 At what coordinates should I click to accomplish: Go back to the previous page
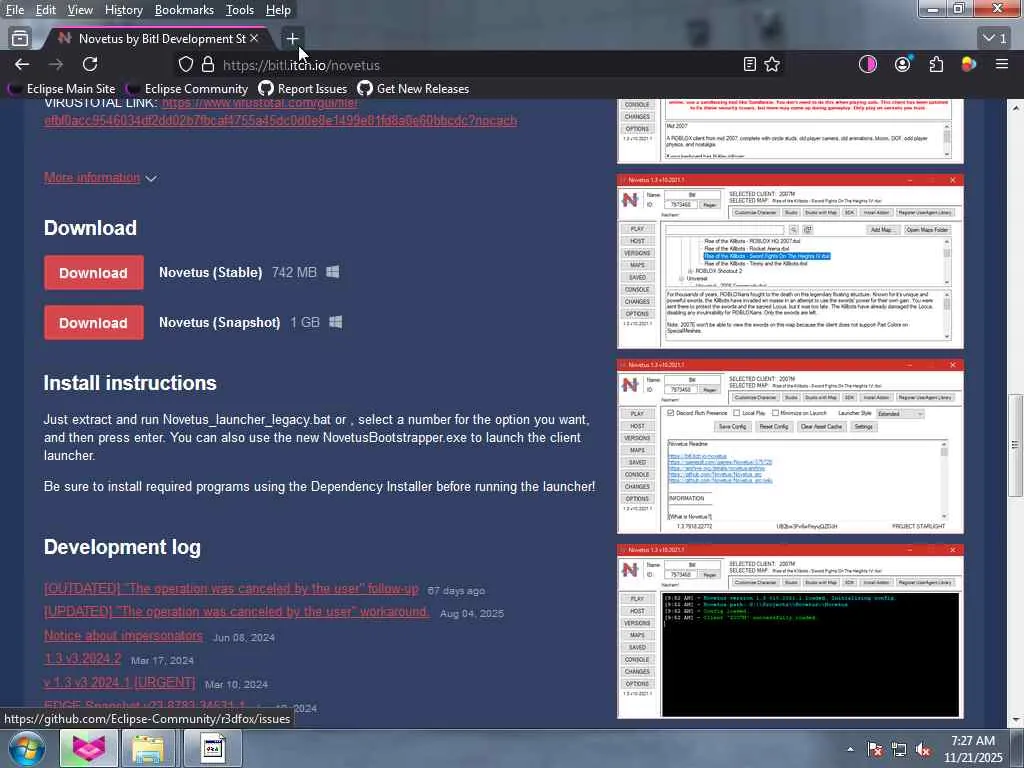point(22,64)
